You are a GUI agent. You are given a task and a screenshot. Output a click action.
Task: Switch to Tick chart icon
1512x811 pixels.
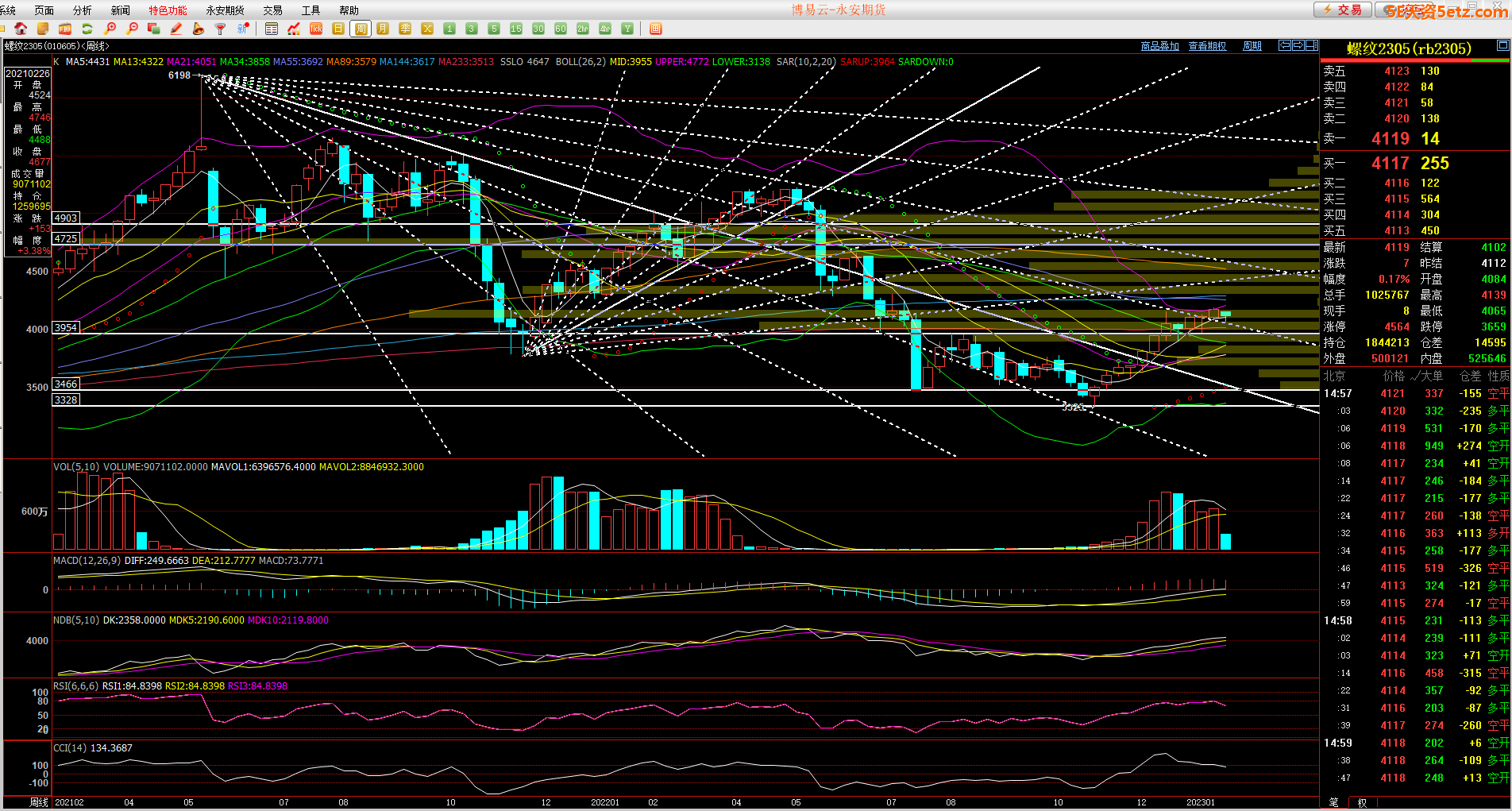coord(316,29)
